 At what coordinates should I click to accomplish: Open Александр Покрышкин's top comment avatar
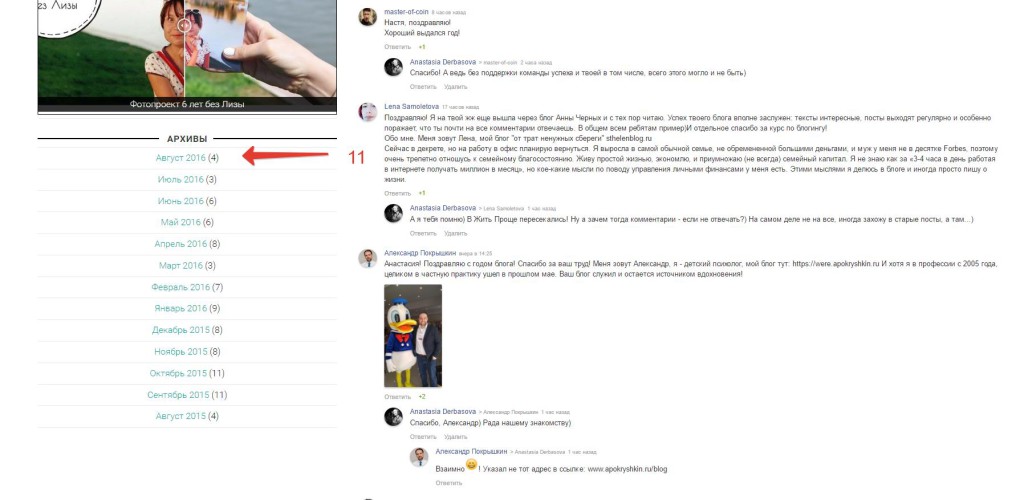pyautogui.click(x=368, y=258)
